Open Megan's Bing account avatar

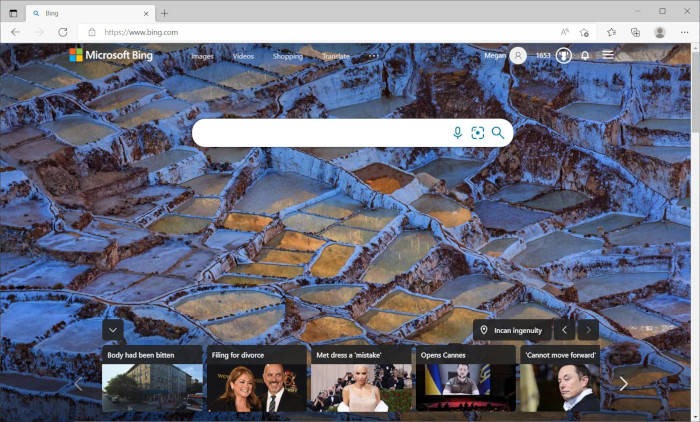coord(518,55)
